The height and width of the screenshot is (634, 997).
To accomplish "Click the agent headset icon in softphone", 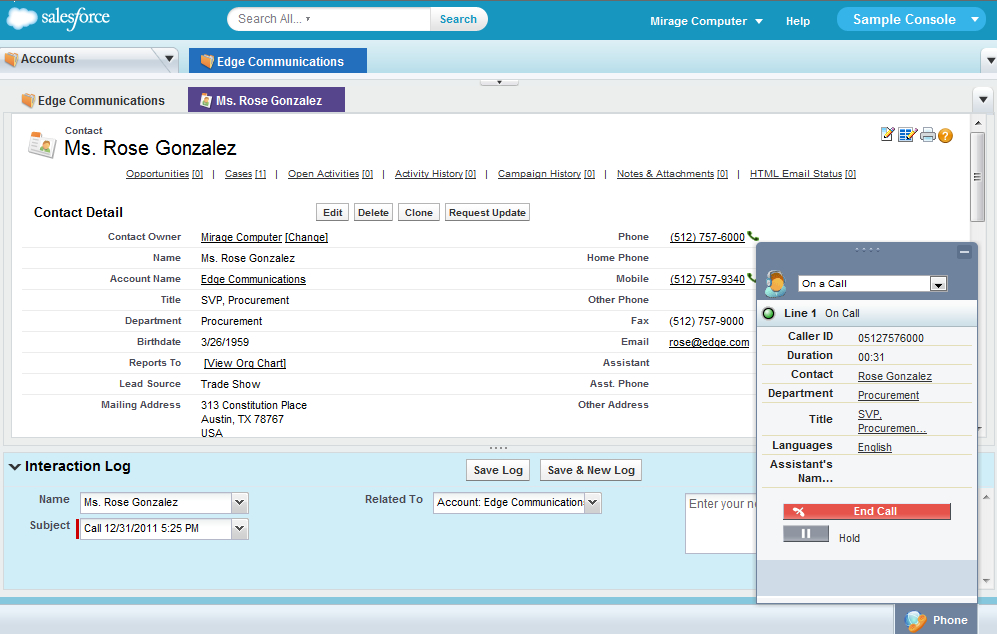I will [x=776, y=284].
